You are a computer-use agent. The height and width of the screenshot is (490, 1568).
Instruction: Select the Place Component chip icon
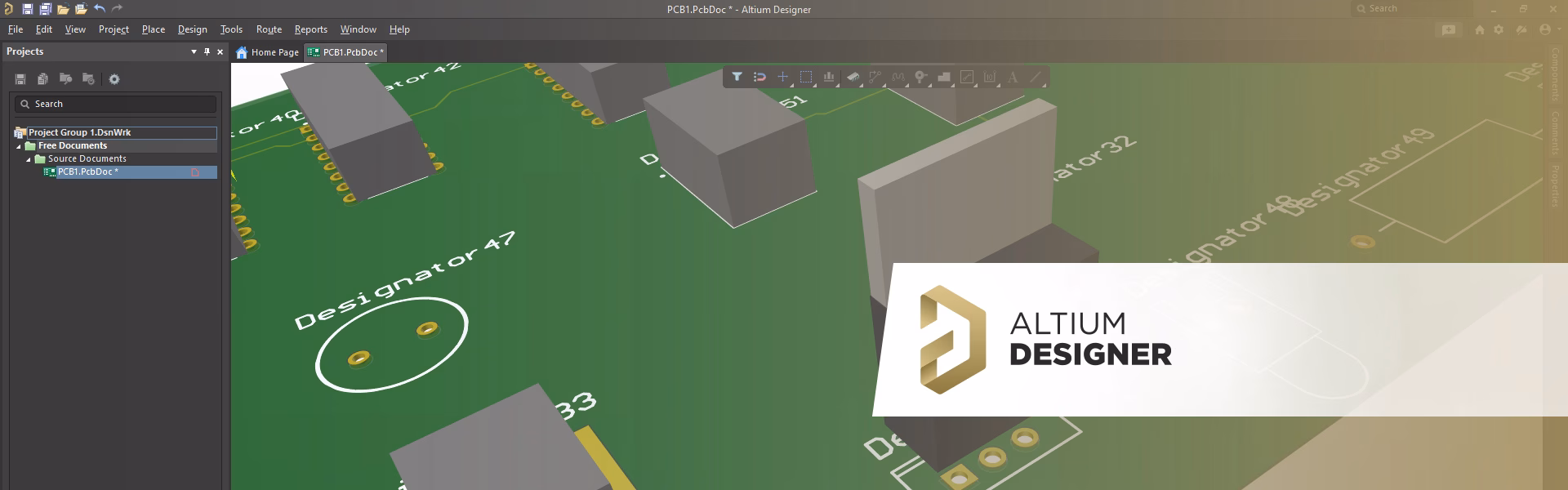pyautogui.click(x=853, y=77)
